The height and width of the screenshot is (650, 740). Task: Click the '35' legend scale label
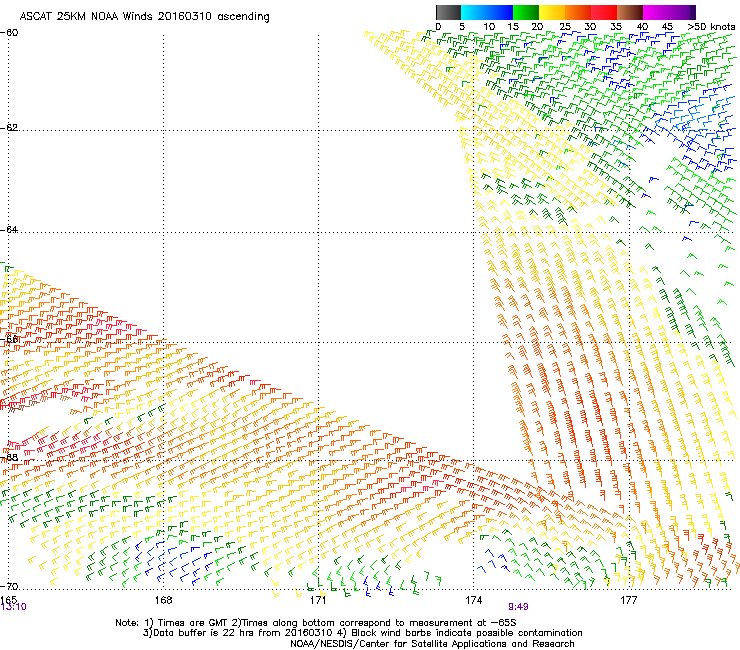coord(616,27)
